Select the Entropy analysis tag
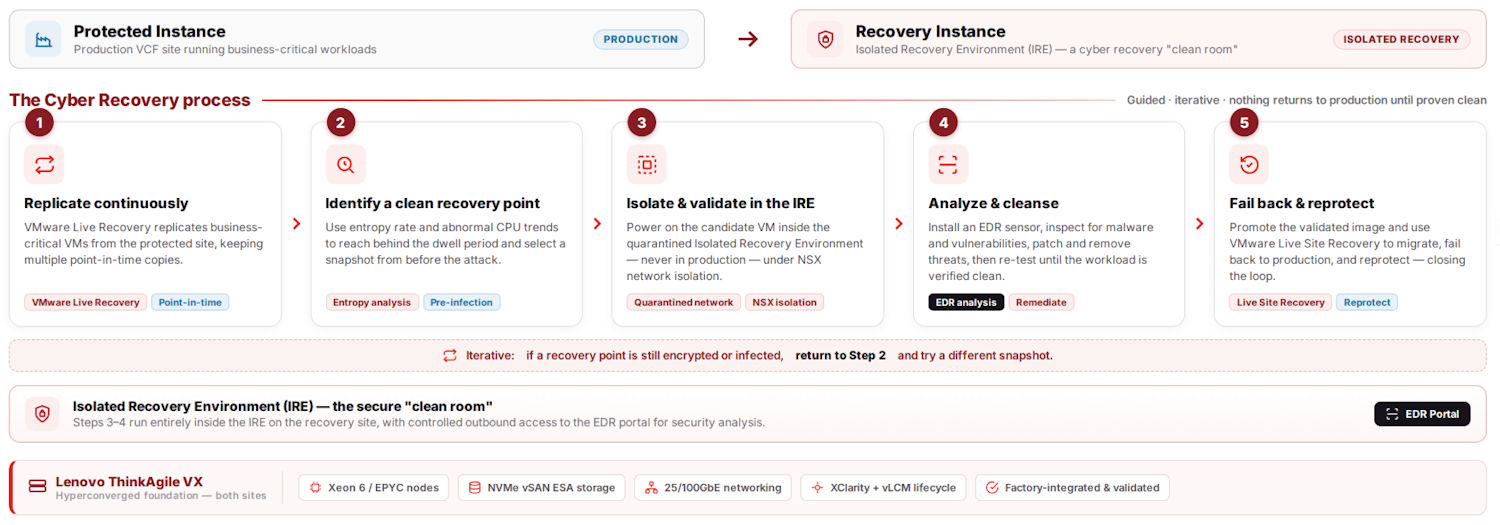Image resolution: width=1500 pixels, height=525 pixels. click(372, 302)
